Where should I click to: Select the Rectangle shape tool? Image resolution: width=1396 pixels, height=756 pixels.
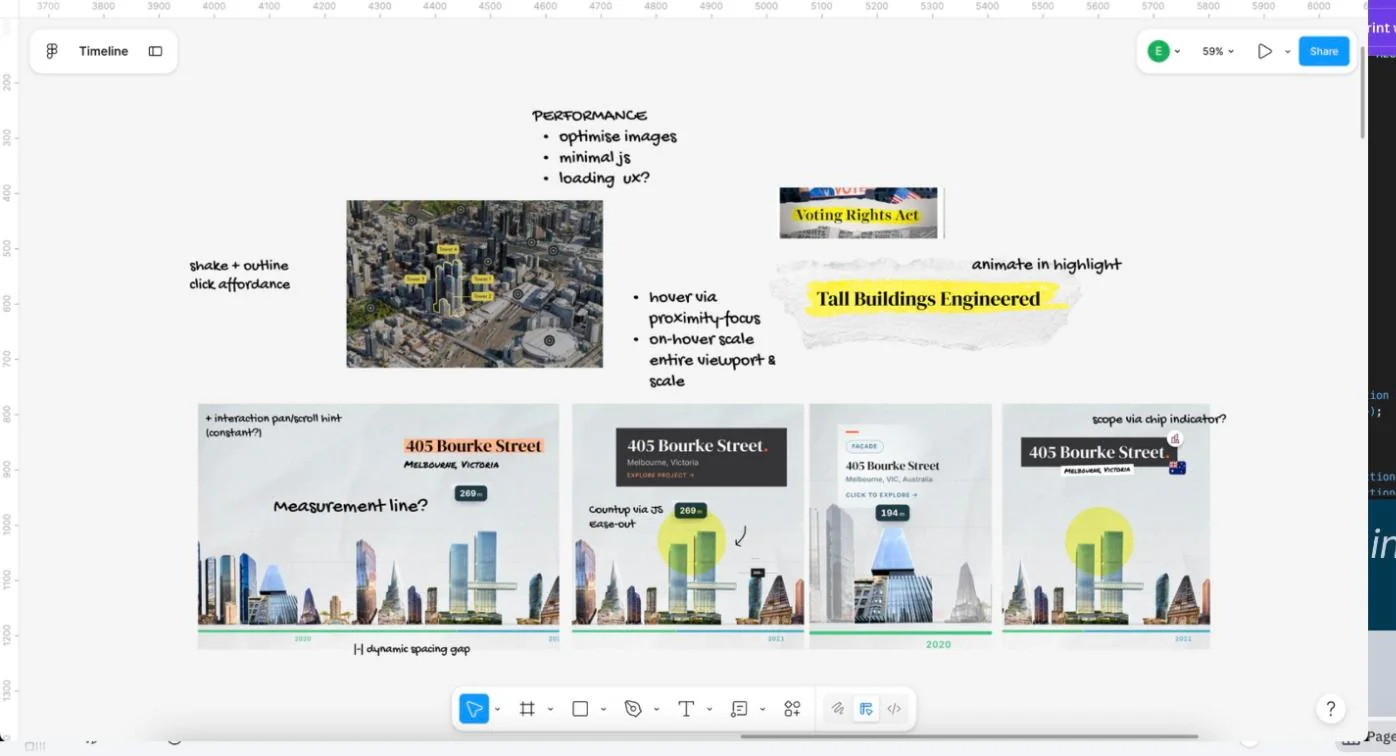click(x=580, y=709)
